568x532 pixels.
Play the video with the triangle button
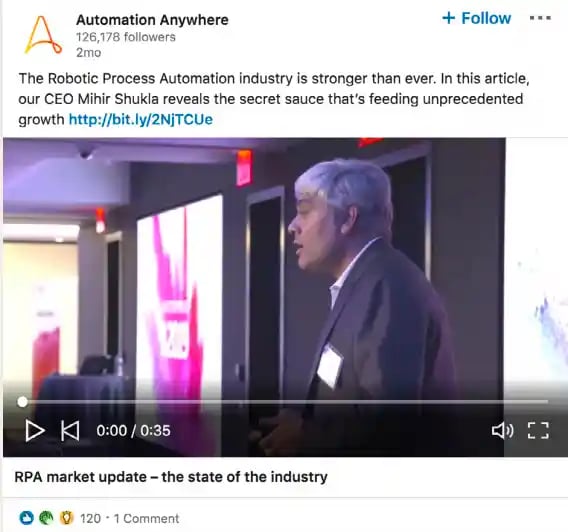(x=35, y=431)
